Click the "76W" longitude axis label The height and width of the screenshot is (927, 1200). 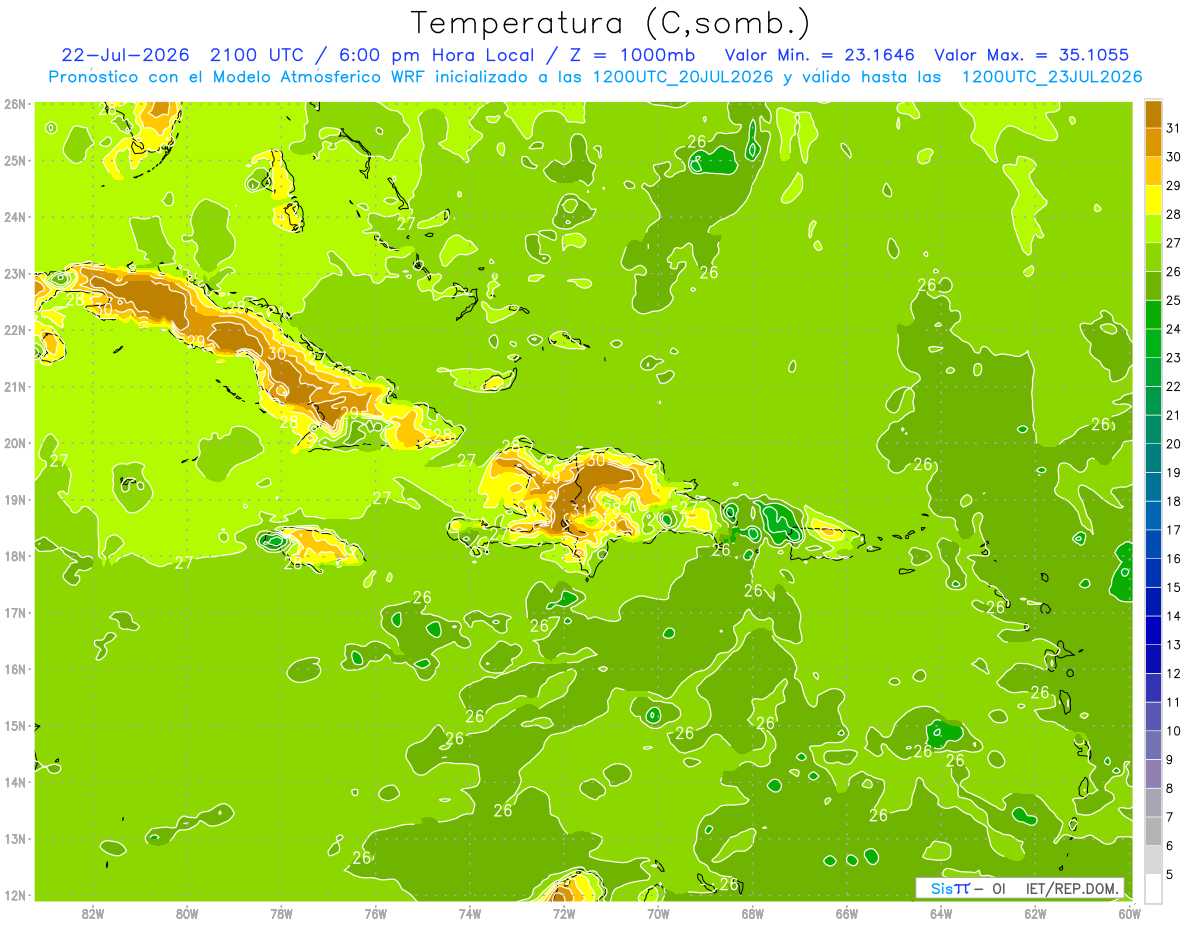(375, 912)
